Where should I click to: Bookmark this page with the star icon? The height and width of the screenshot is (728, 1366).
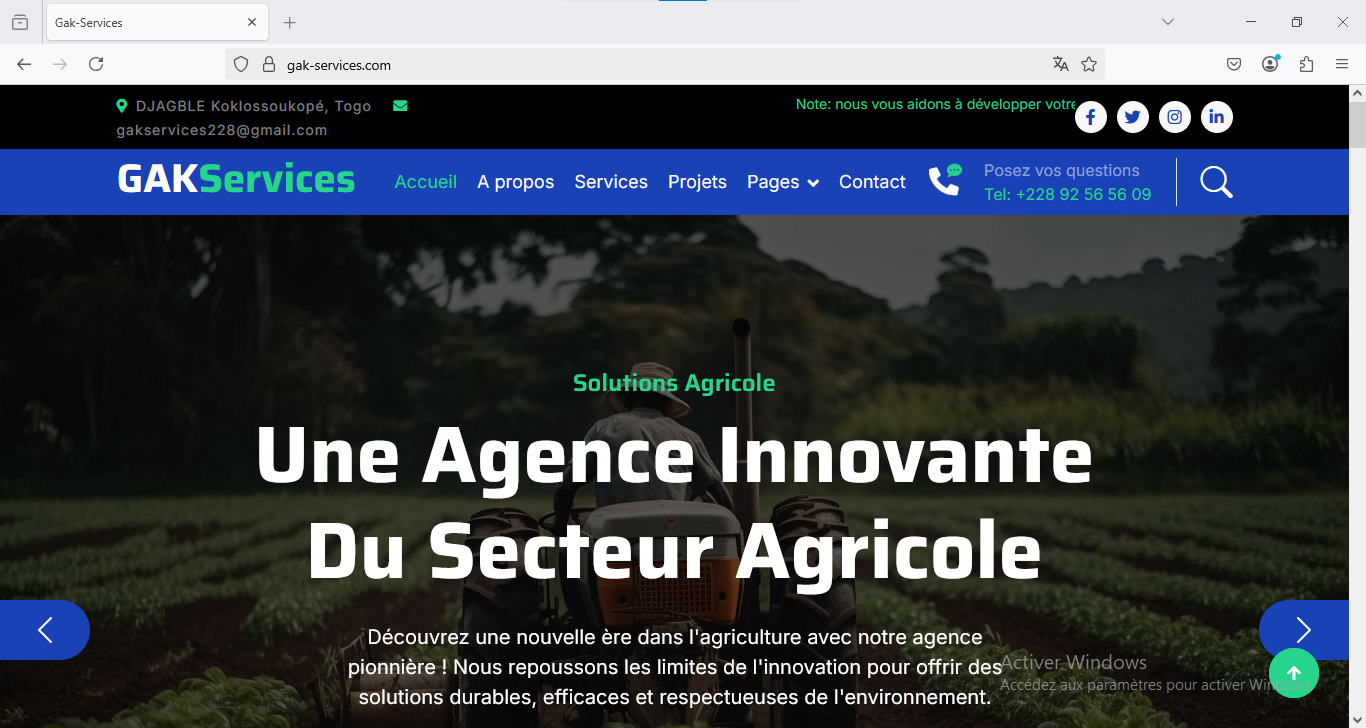[1089, 64]
